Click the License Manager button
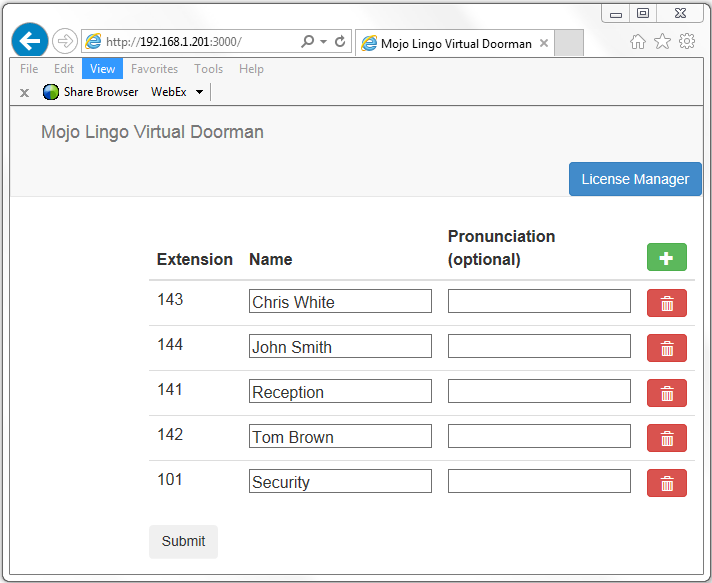712x583 pixels. coord(635,179)
